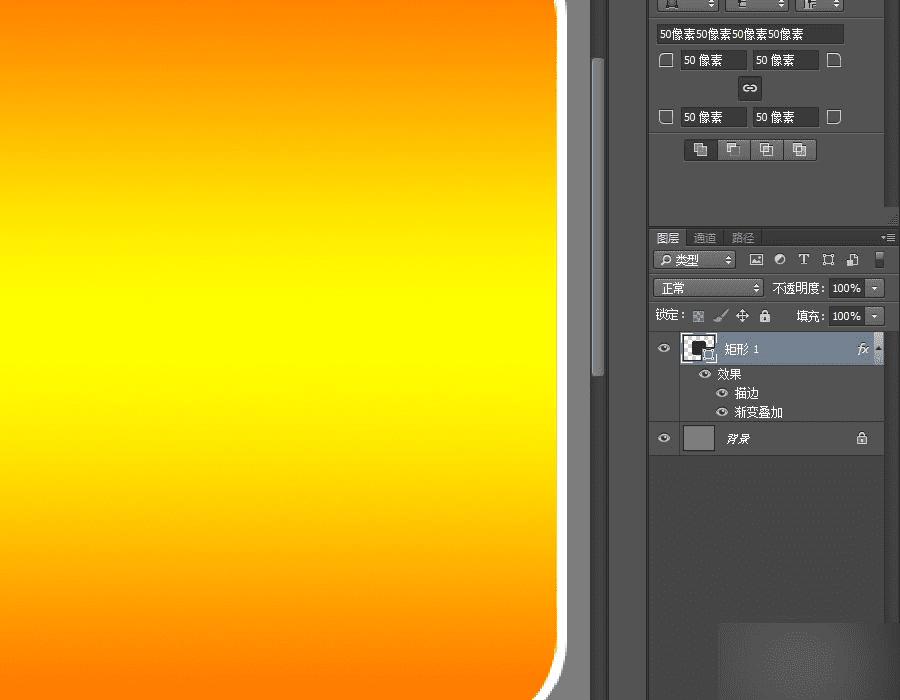This screenshot has height=700, width=900.
Task: Select the combine shapes path operation
Action: click(x=701, y=150)
